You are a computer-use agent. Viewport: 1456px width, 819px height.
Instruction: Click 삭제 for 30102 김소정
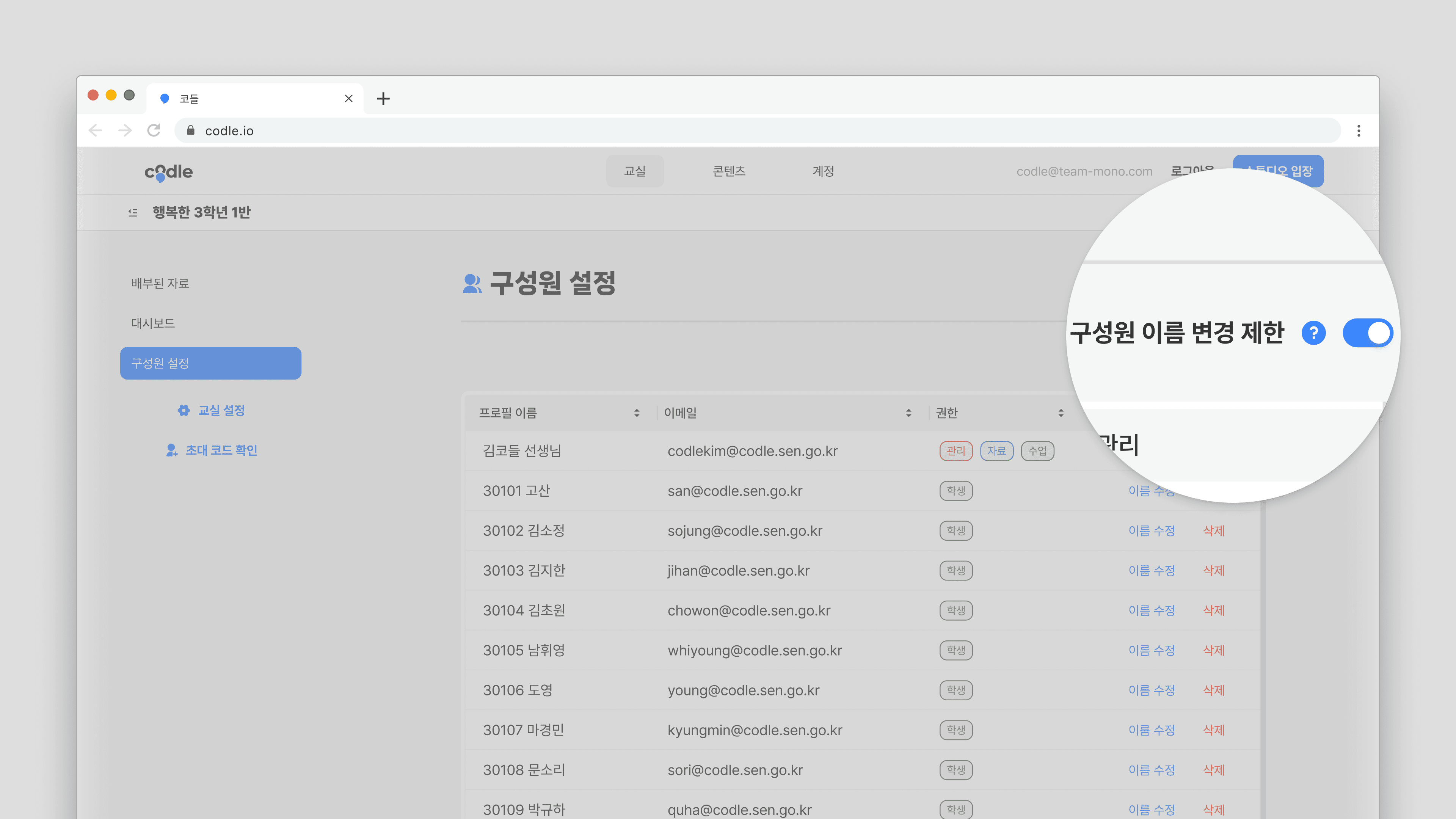(1213, 531)
